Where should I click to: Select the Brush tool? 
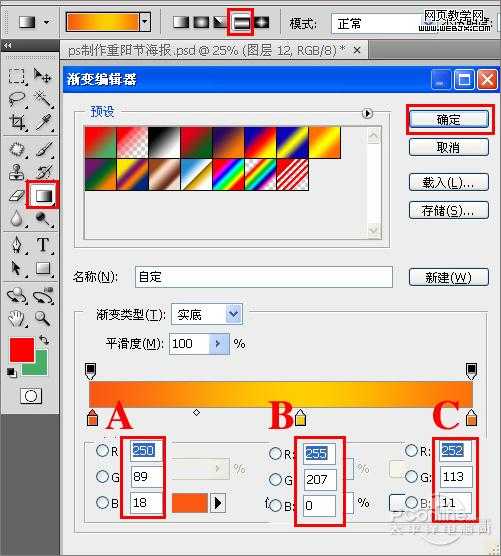[44, 149]
